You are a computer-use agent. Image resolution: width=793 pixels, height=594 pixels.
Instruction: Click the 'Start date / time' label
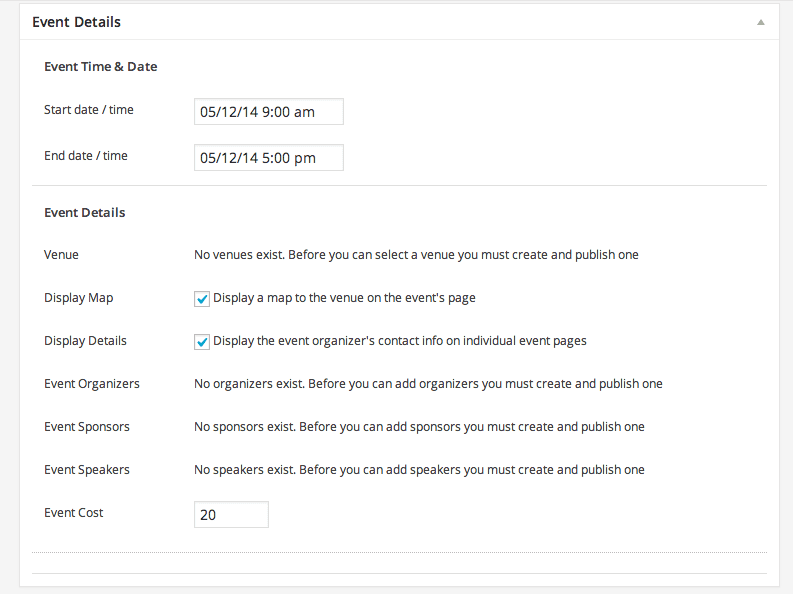(x=89, y=110)
